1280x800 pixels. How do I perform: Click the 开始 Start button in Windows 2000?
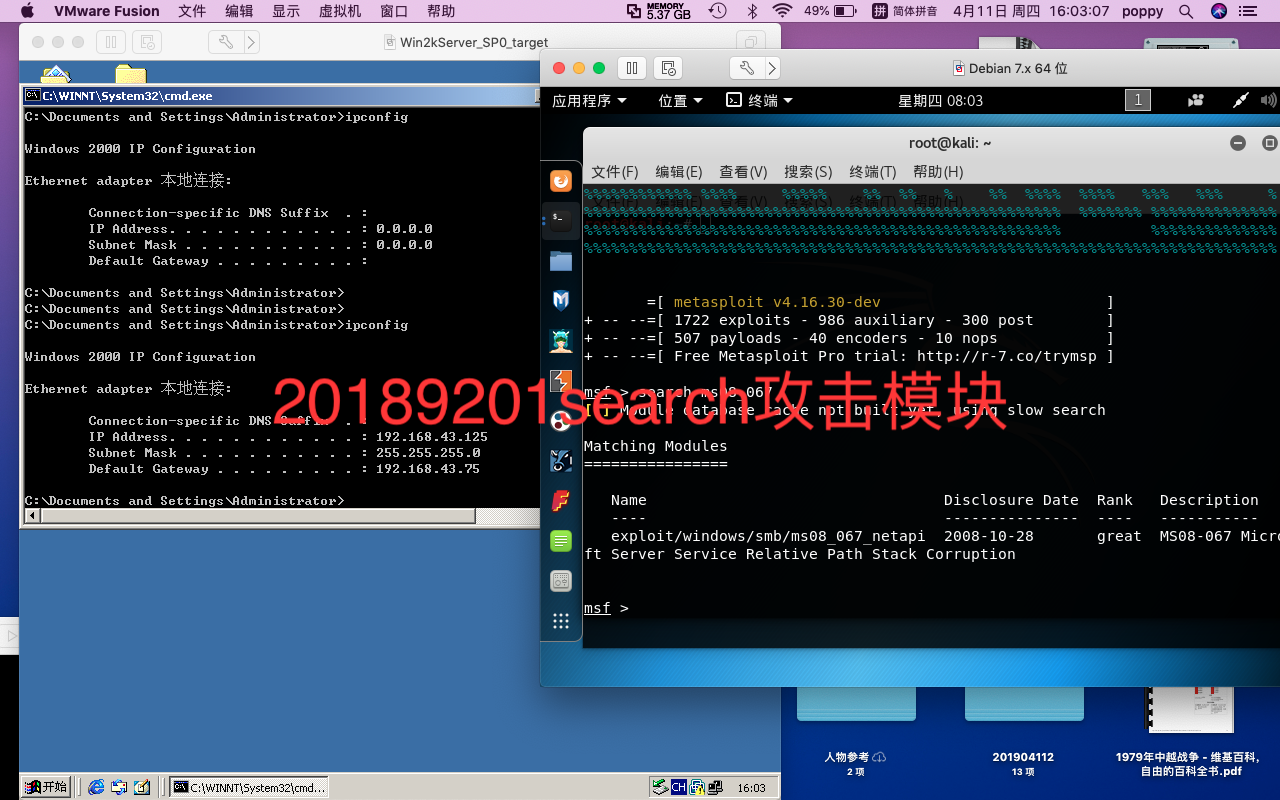(x=46, y=787)
